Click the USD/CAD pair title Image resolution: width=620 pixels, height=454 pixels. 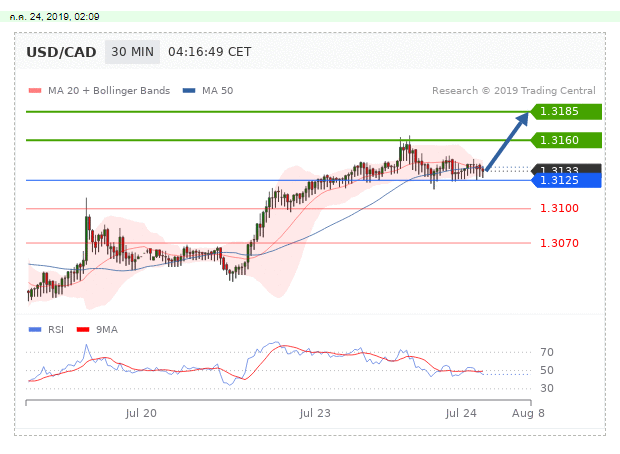pyautogui.click(x=61, y=52)
